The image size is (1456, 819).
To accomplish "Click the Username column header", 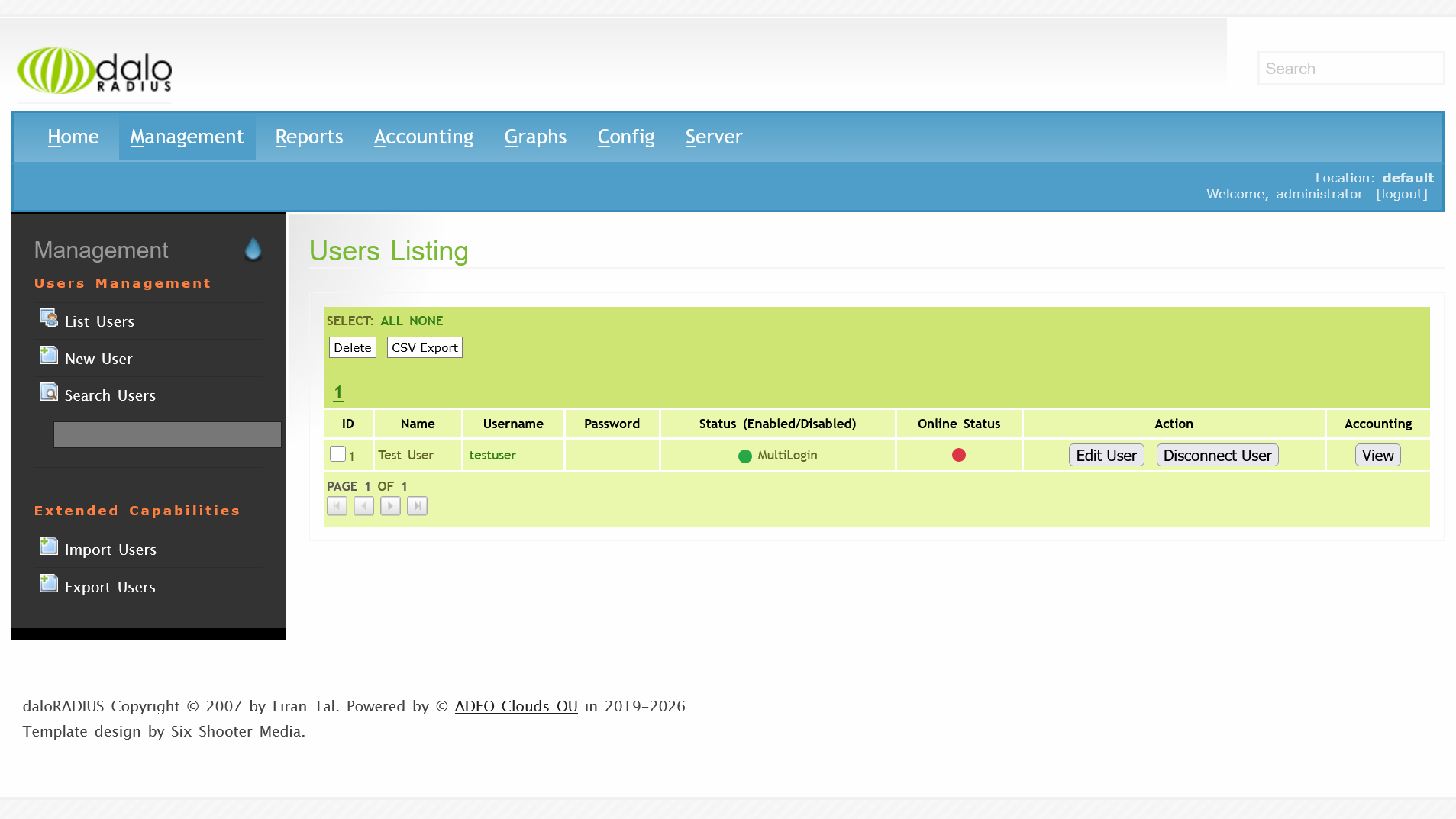I will [x=513, y=424].
